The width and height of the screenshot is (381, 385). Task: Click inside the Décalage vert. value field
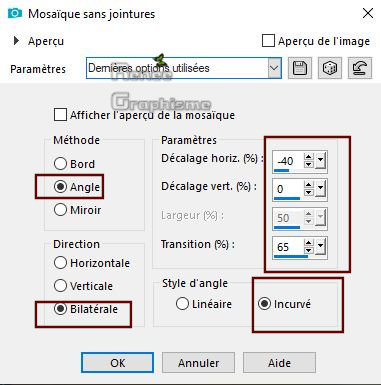[x=288, y=189]
